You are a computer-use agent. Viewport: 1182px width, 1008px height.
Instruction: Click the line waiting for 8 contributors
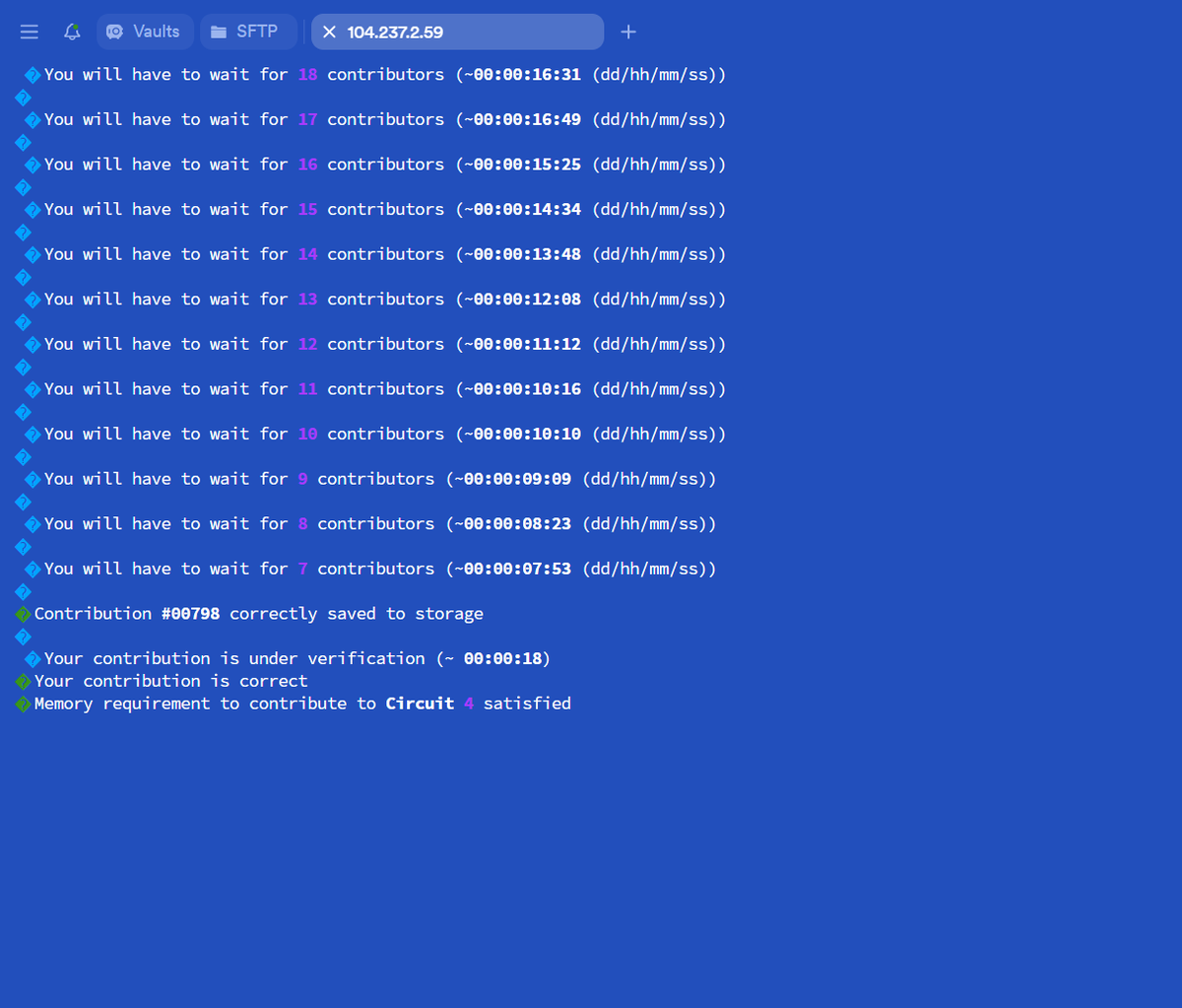pyautogui.click(x=370, y=523)
